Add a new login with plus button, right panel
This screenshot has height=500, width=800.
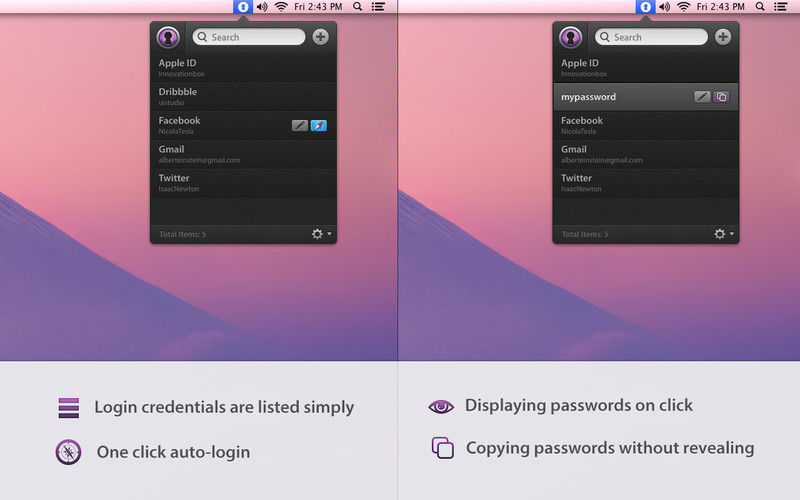tap(723, 37)
